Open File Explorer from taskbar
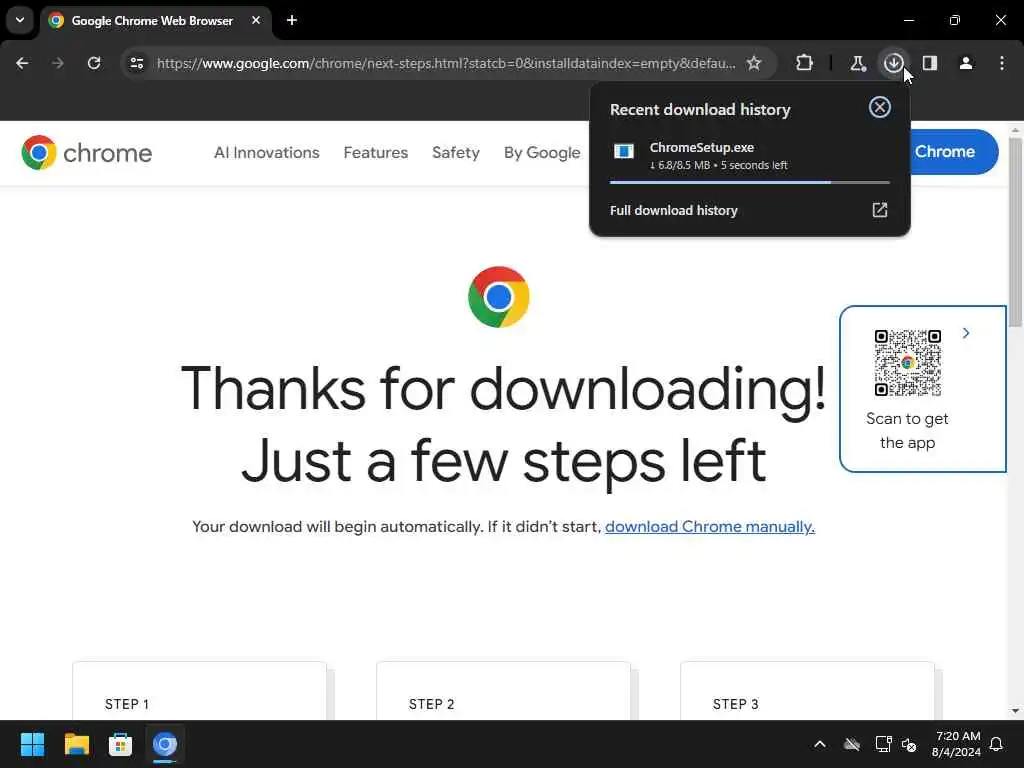Image resolution: width=1024 pixels, height=768 pixels. click(76, 744)
